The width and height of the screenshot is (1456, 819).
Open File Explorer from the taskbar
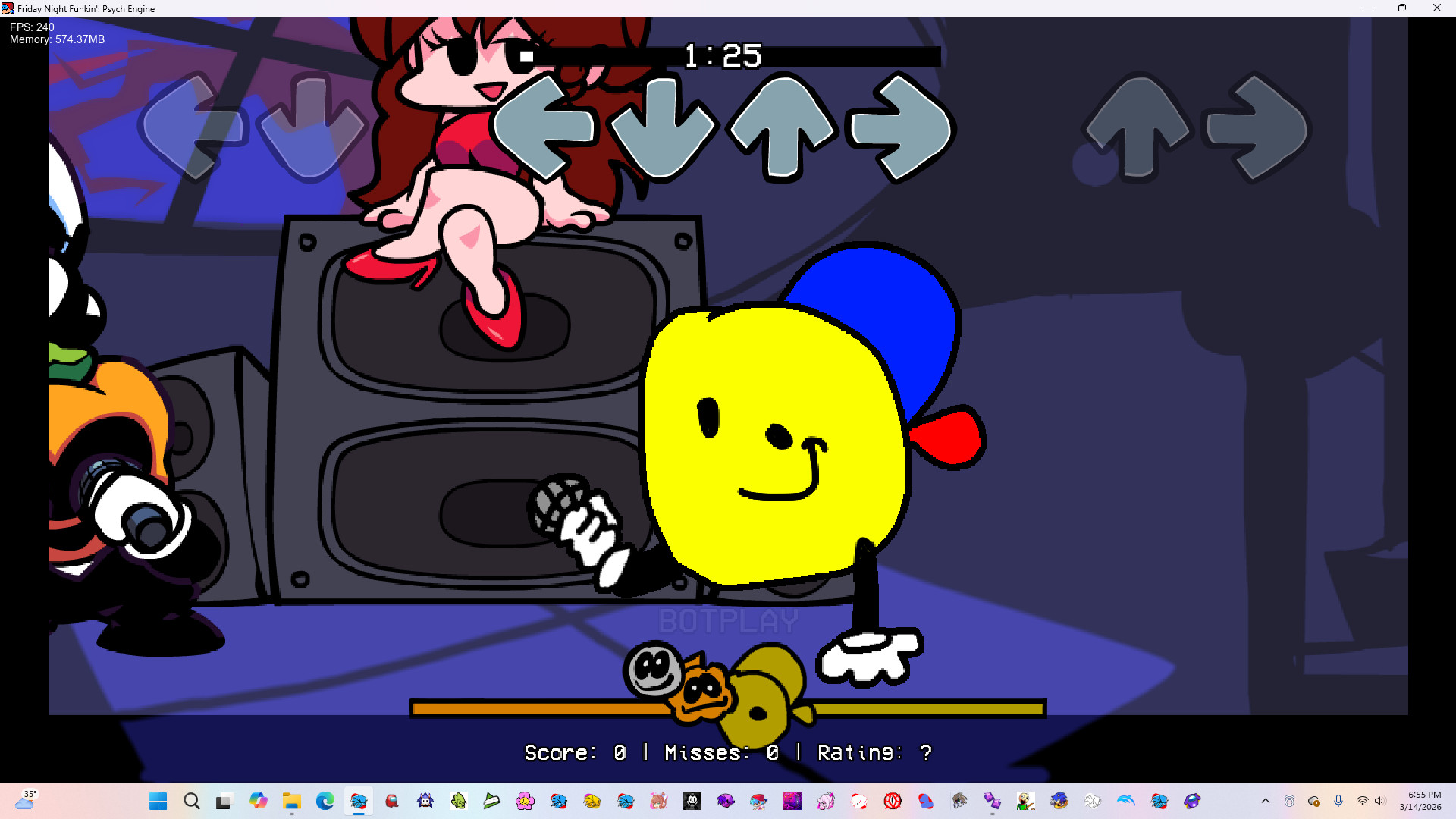click(291, 801)
